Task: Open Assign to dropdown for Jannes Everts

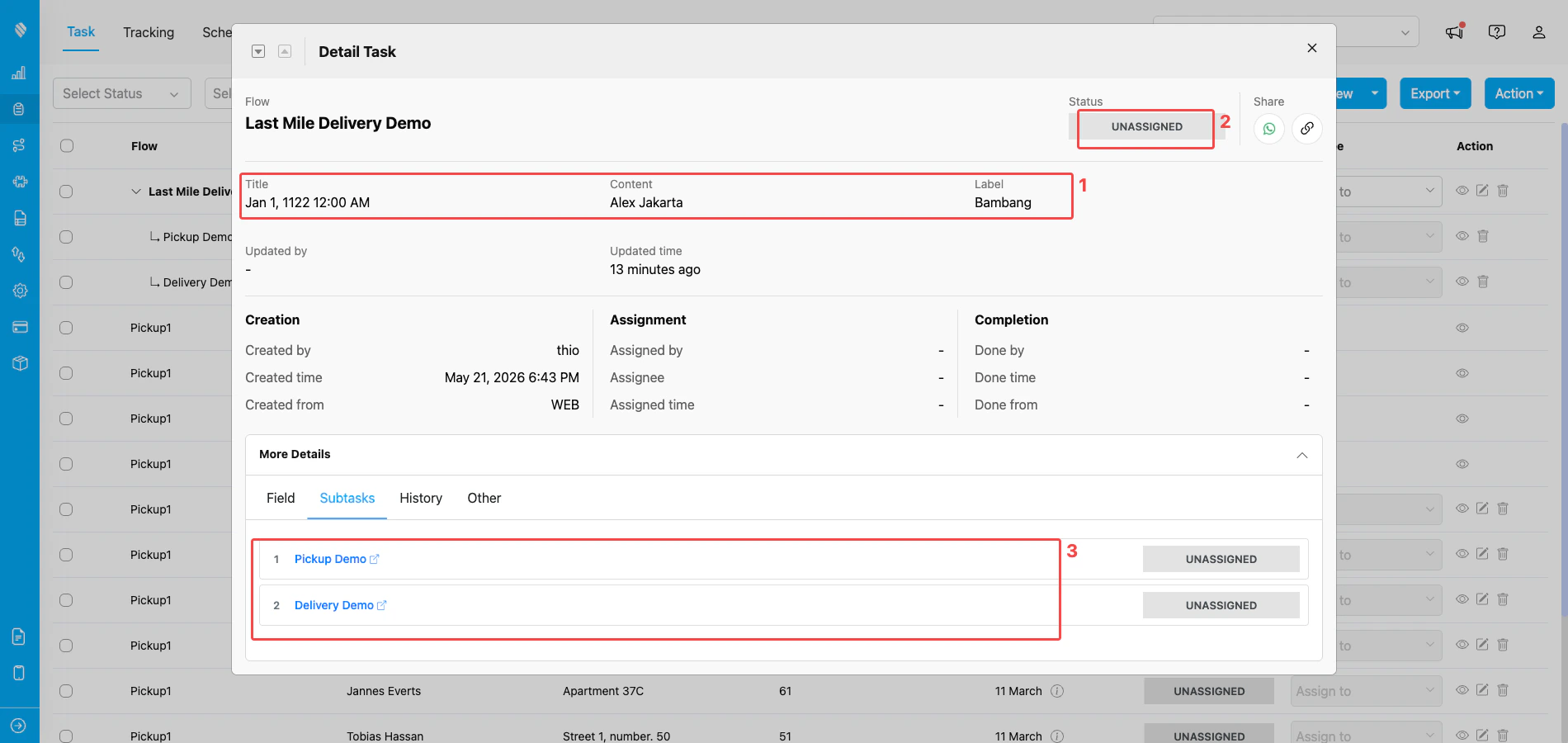Action: pos(1366,691)
